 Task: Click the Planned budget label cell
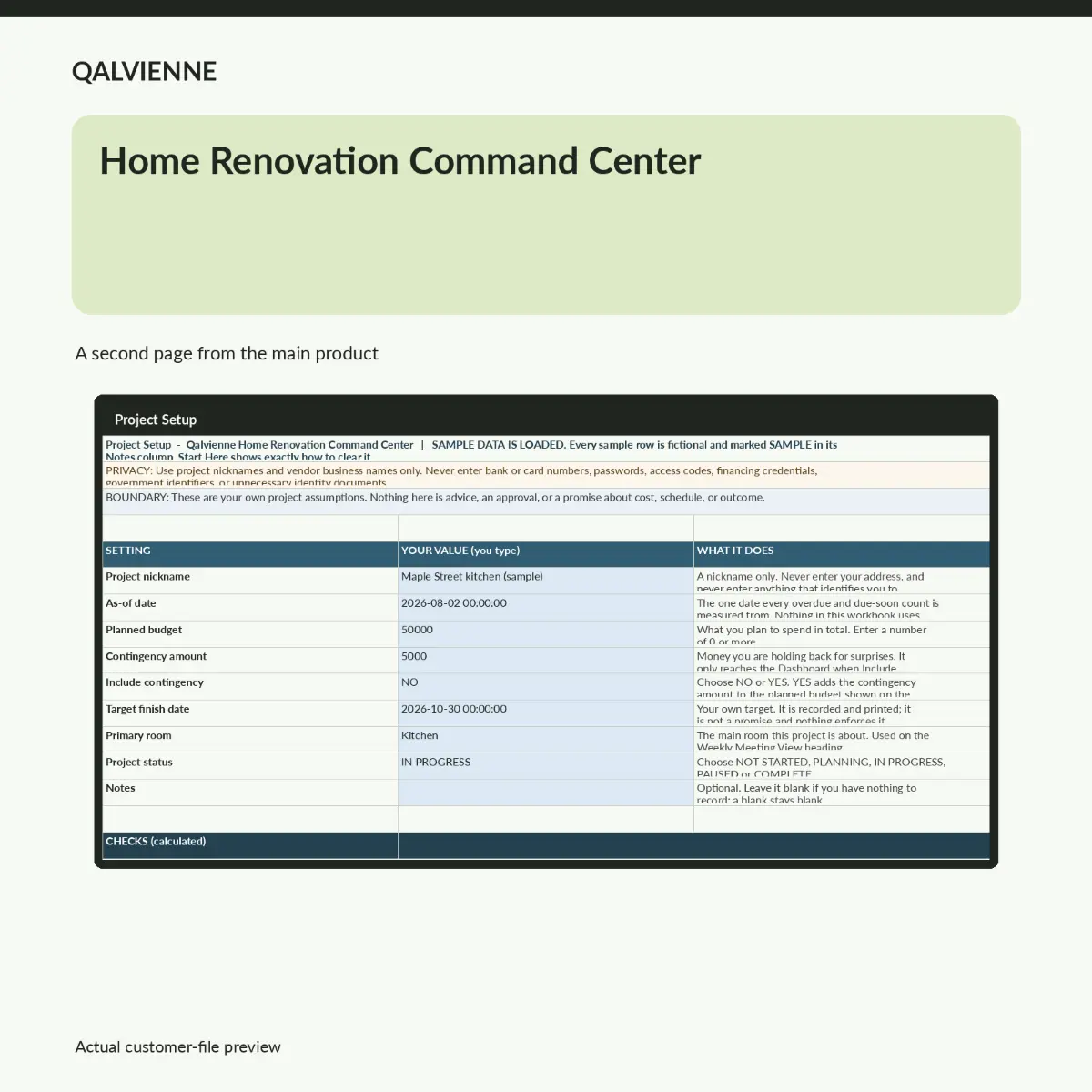(x=250, y=633)
